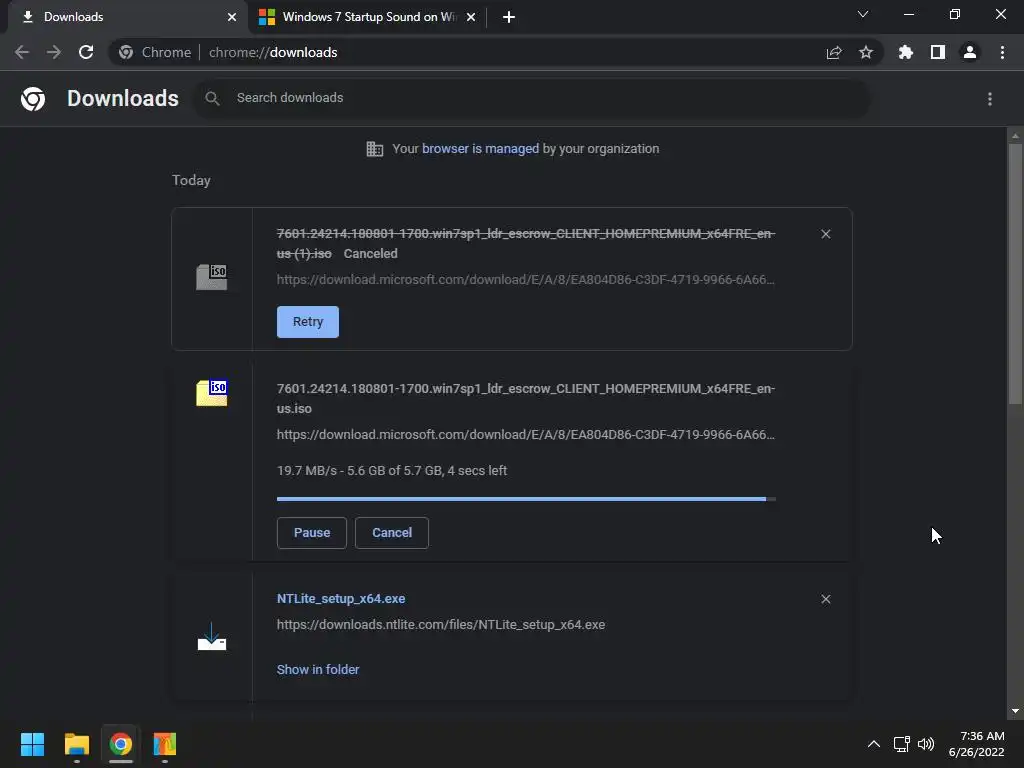This screenshot has height=768, width=1024.
Task: Click the scrollbar down arrow
Action: [x=1015, y=711]
